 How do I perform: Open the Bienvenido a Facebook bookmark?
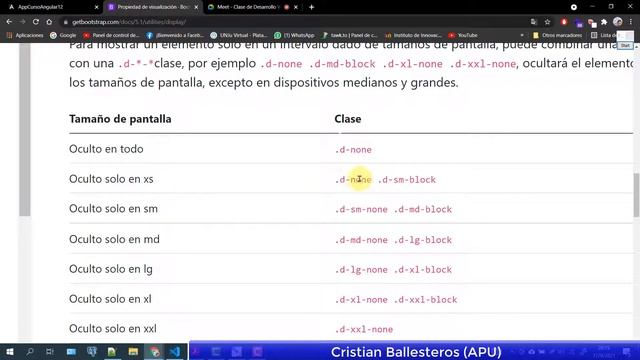(x=175, y=35)
